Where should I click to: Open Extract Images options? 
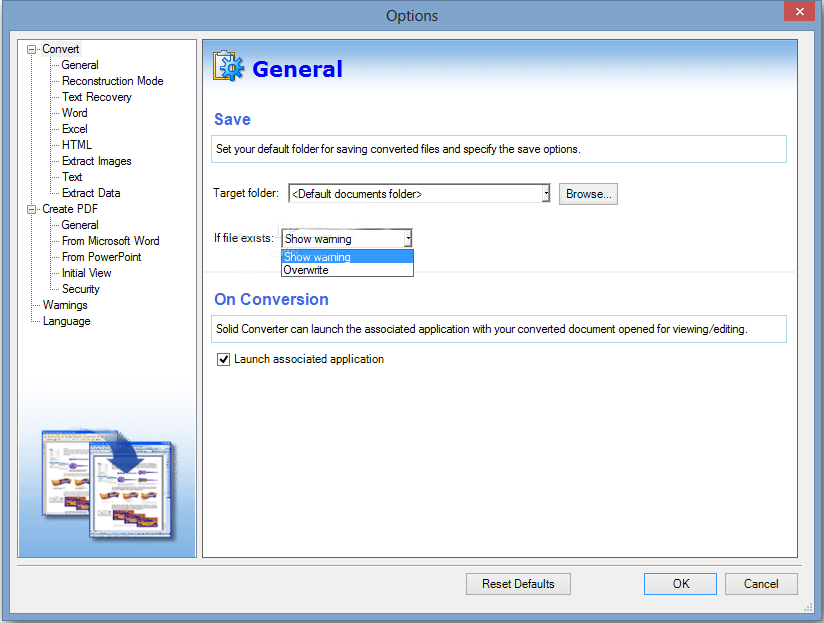[x=97, y=161]
